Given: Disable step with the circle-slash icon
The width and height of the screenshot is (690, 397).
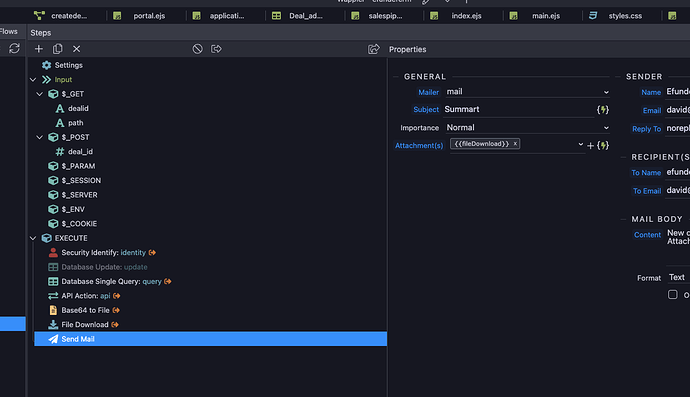Looking at the screenshot, I should tap(198, 49).
